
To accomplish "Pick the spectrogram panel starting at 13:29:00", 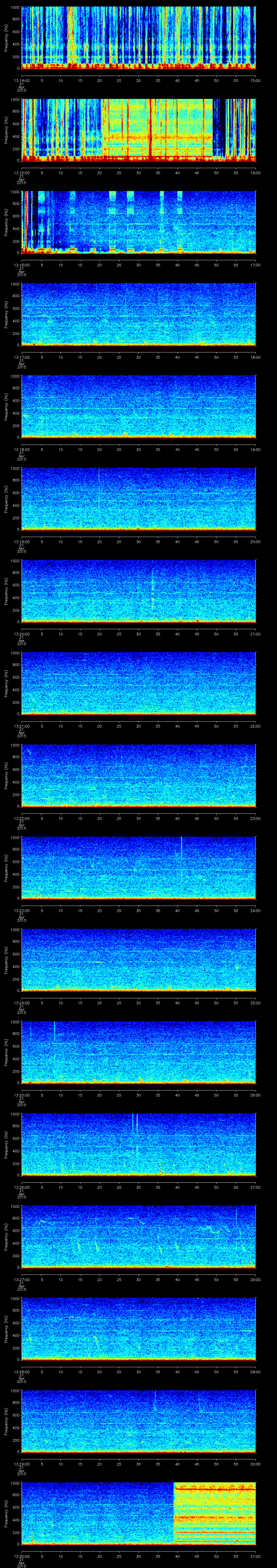I will click(x=139, y=1421).
